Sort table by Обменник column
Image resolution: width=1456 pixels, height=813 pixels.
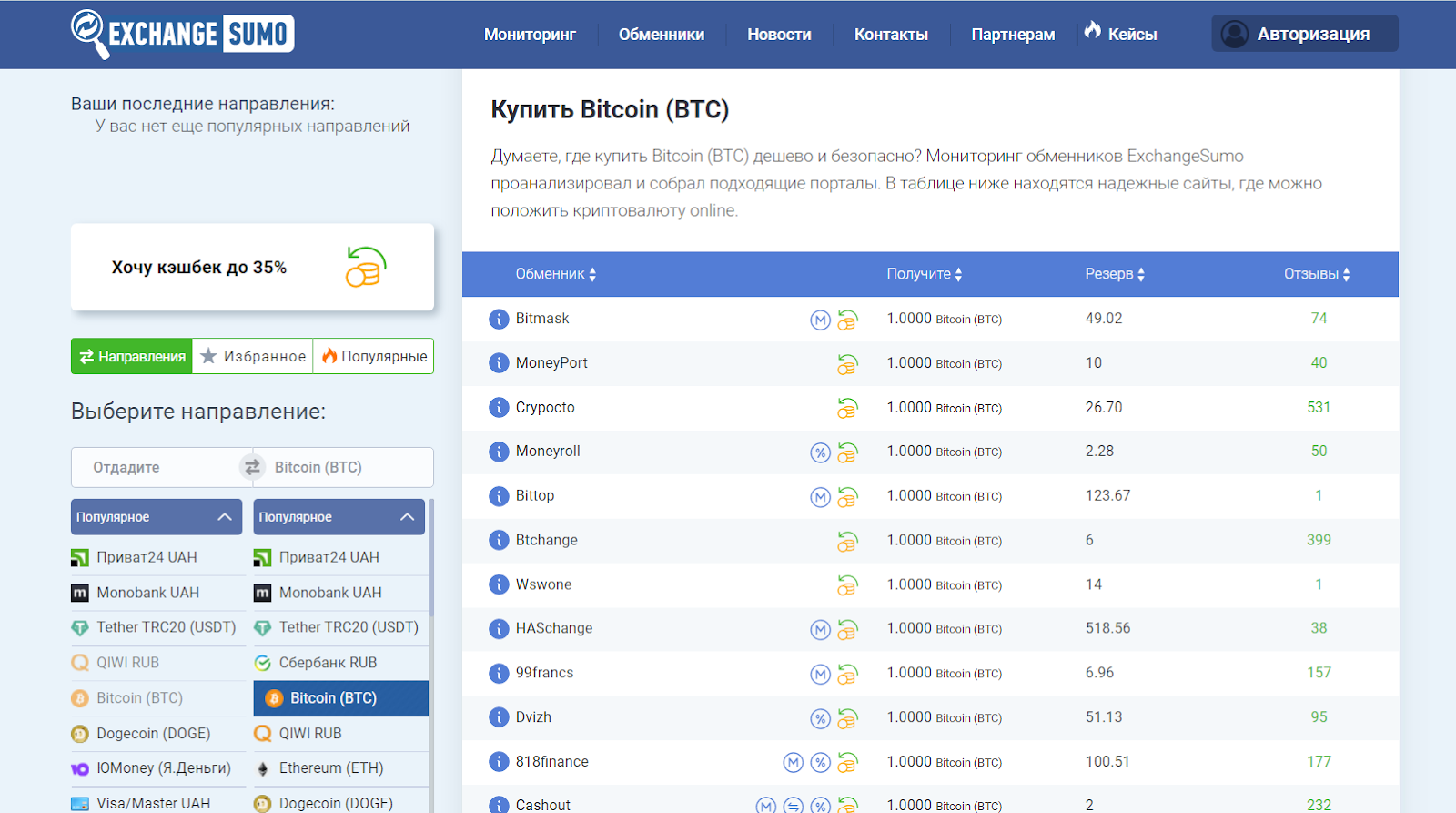point(556,274)
